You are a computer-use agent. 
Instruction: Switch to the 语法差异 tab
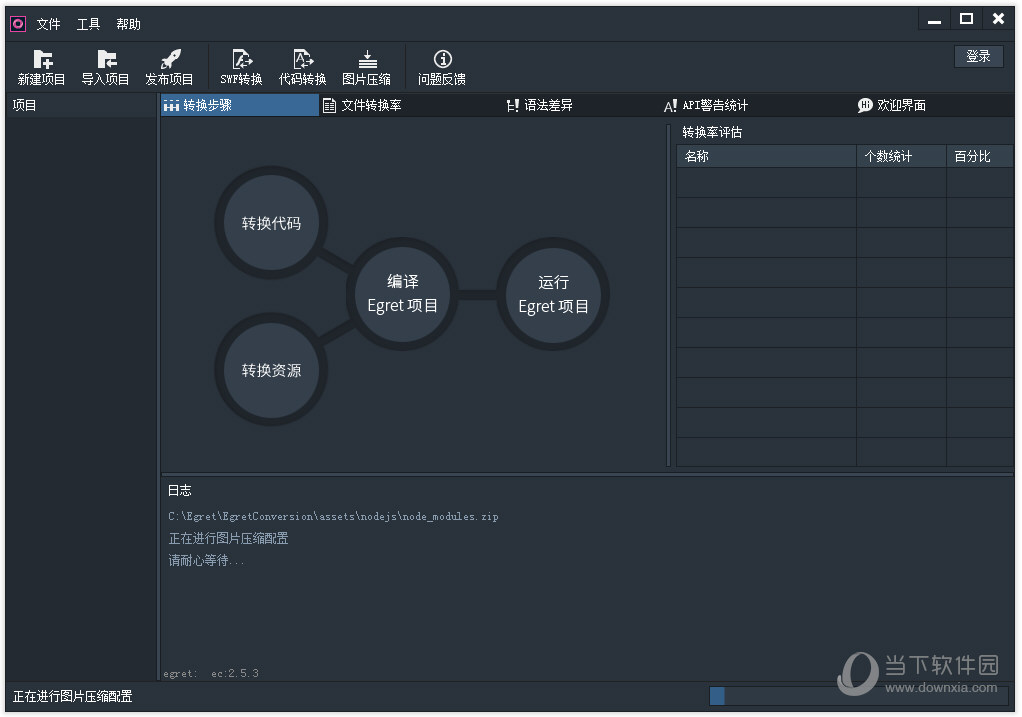(x=540, y=105)
